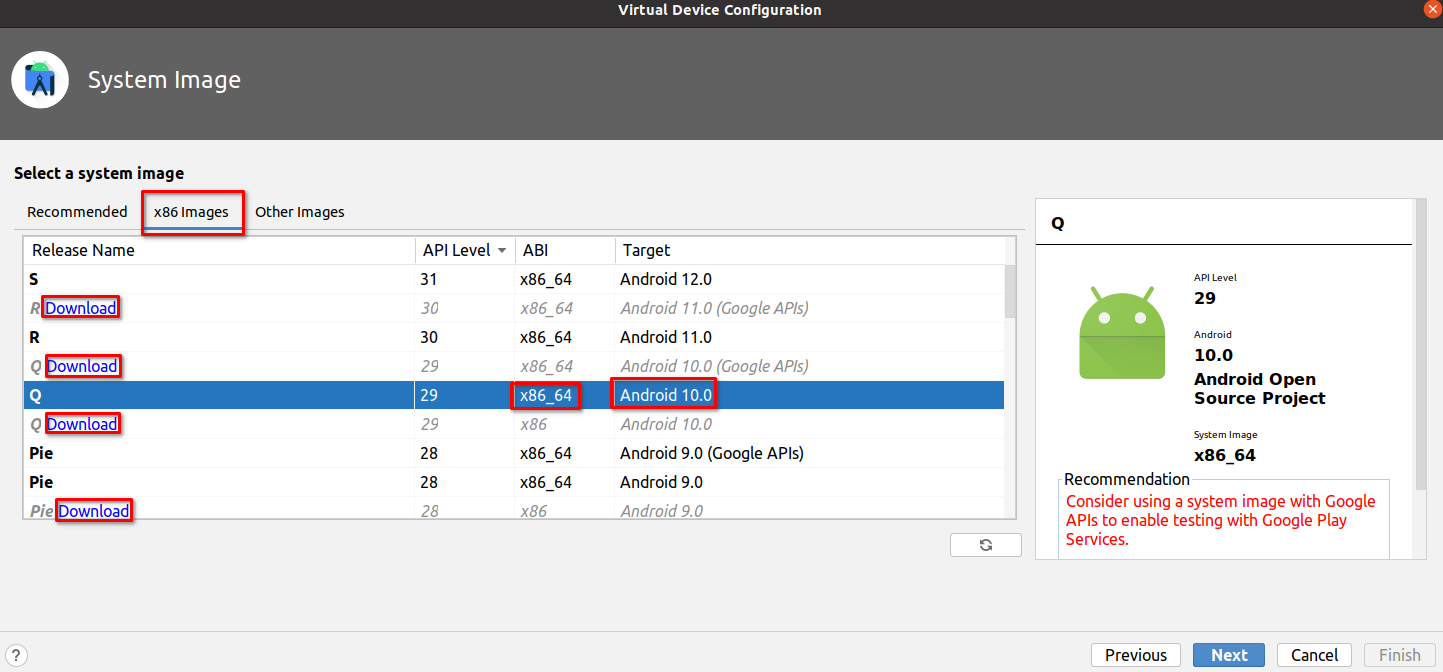Click the API level 31 cell
Image resolution: width=1443 pixels, height=672 pixels.
pyautogui.click(x=465, y=279)
